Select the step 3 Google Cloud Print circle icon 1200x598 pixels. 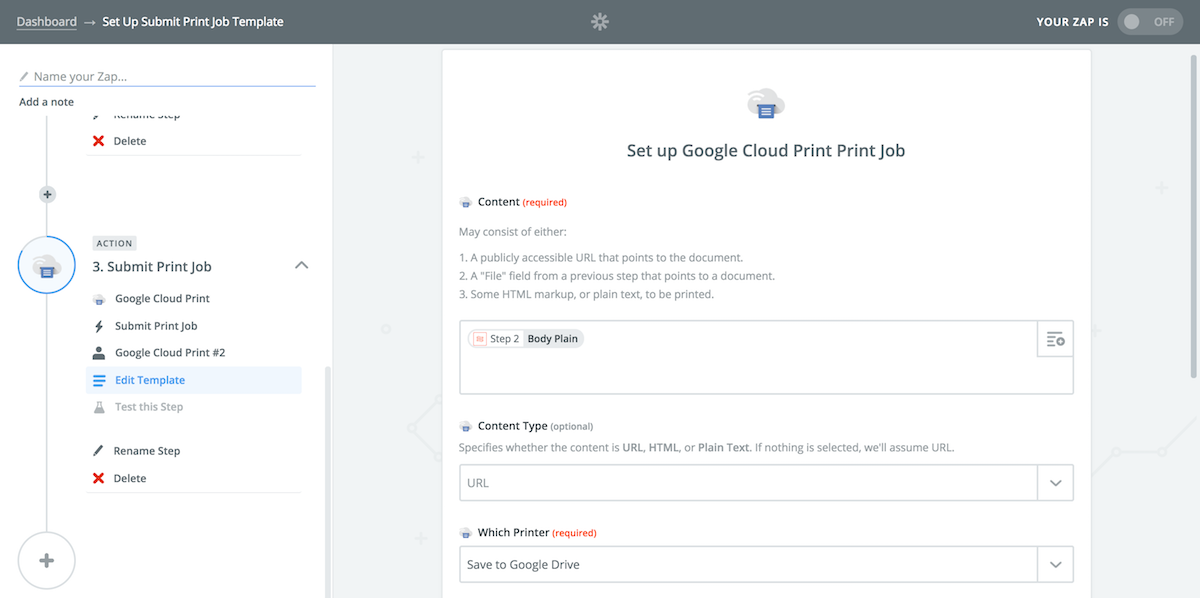tap(46, 265)
